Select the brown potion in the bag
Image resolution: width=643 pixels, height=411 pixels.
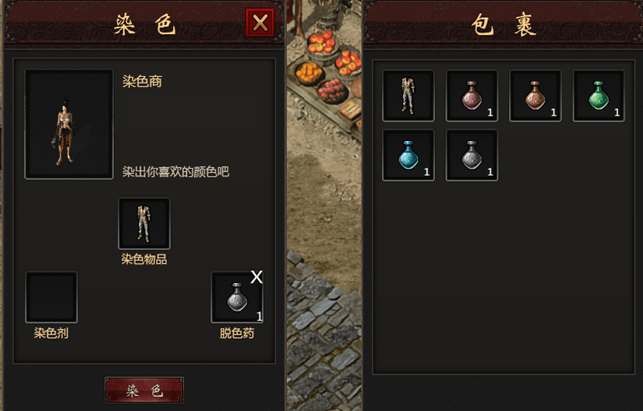(x=535, y=96)
